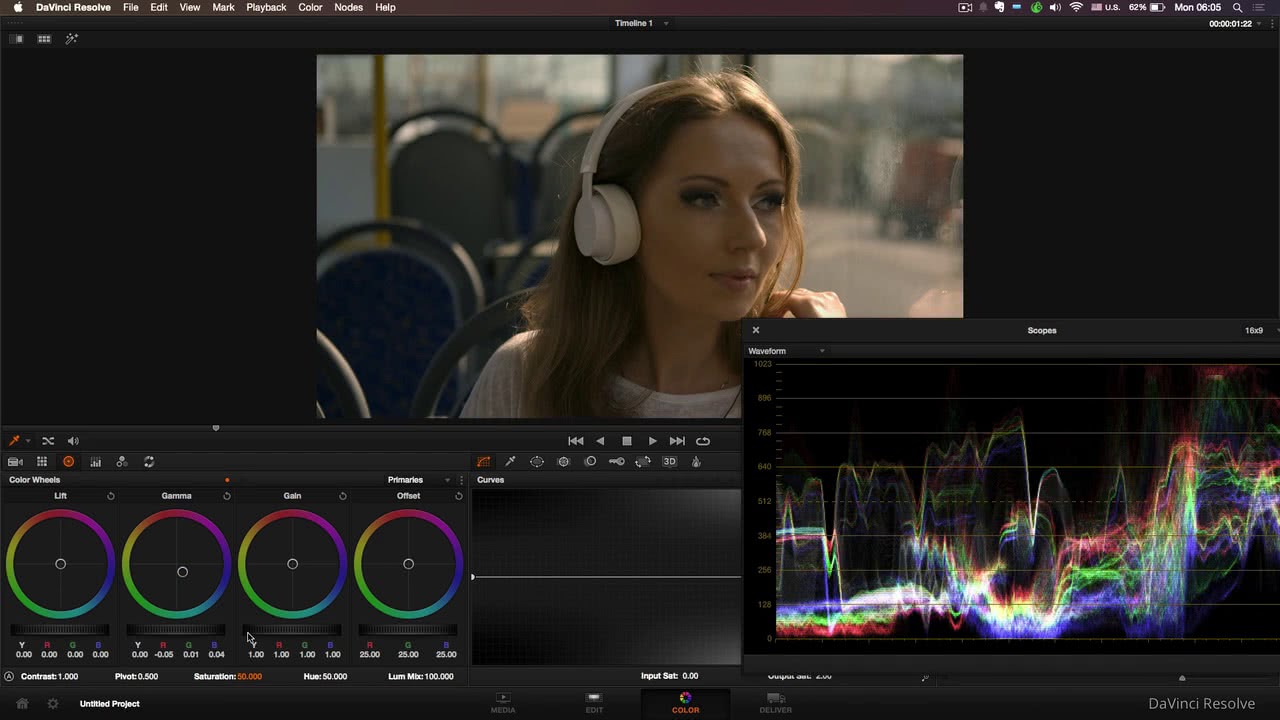Open the Power Window palette

[537, 462]
